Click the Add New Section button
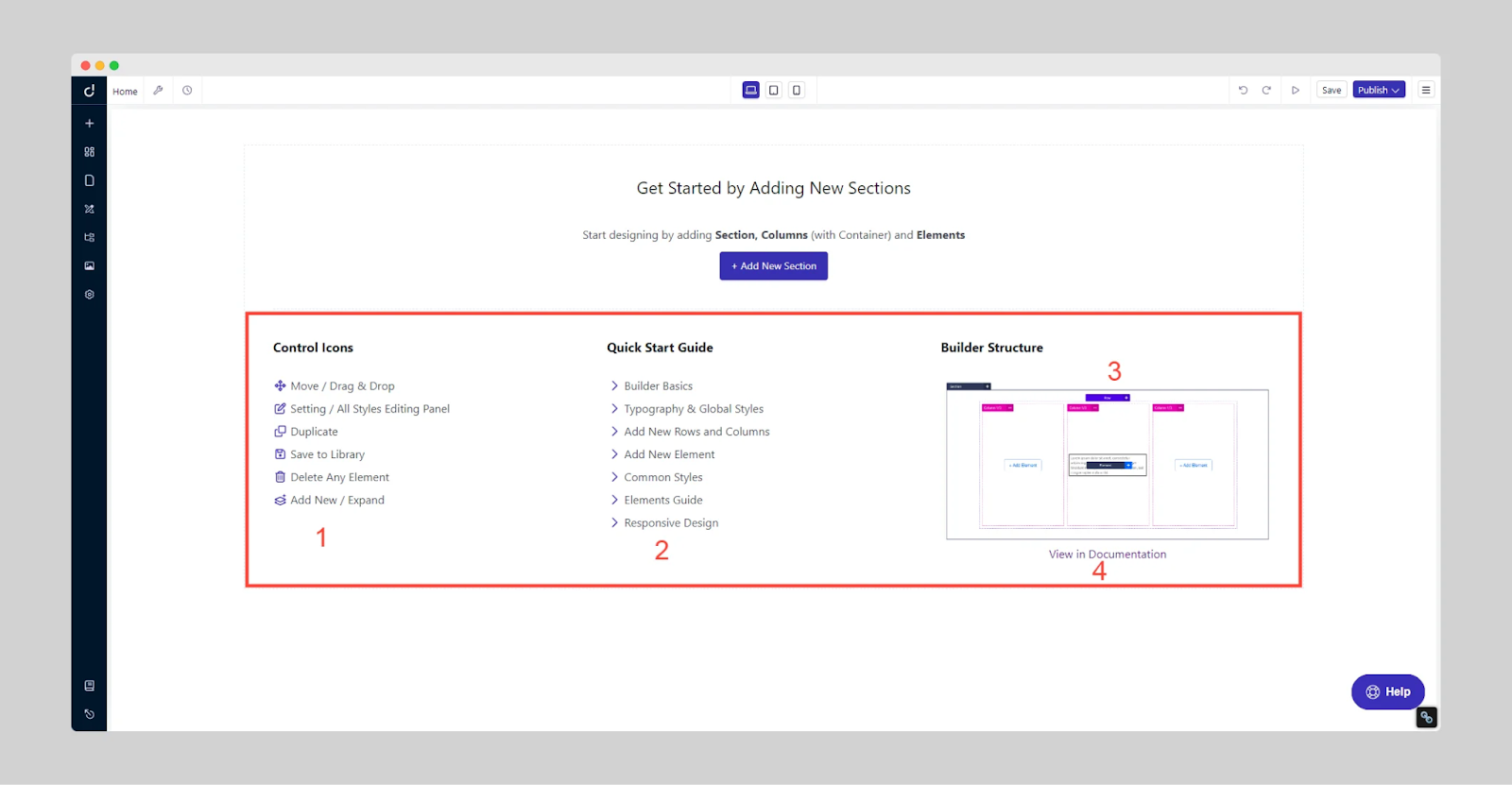 [x=774, y=265]
